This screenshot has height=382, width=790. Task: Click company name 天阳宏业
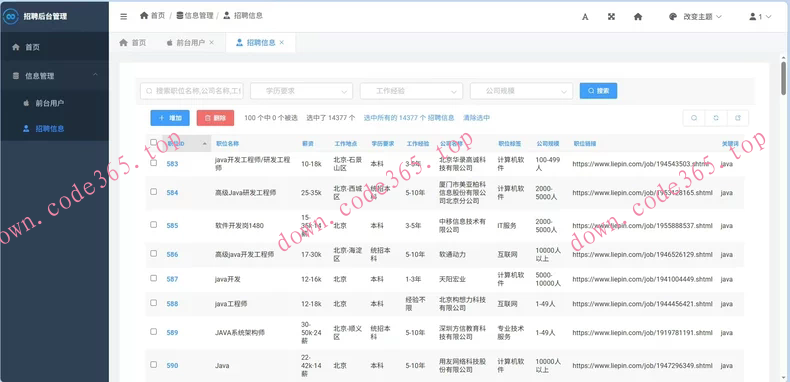452,279
